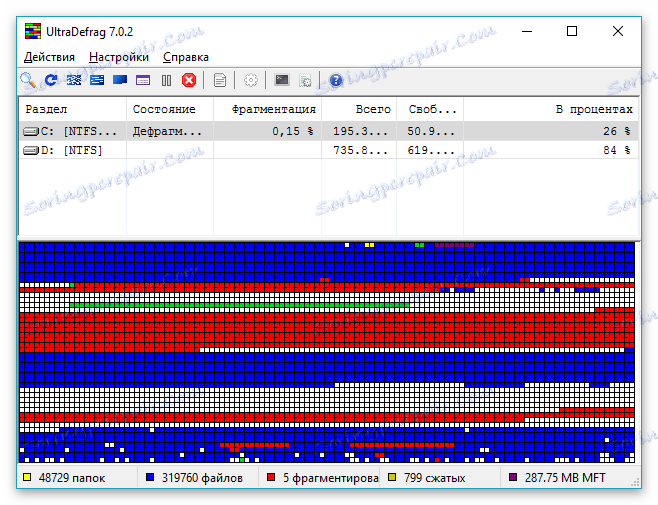658x505 pixels.
Task: Run full optimization solid blue icon
Action: 120,80
